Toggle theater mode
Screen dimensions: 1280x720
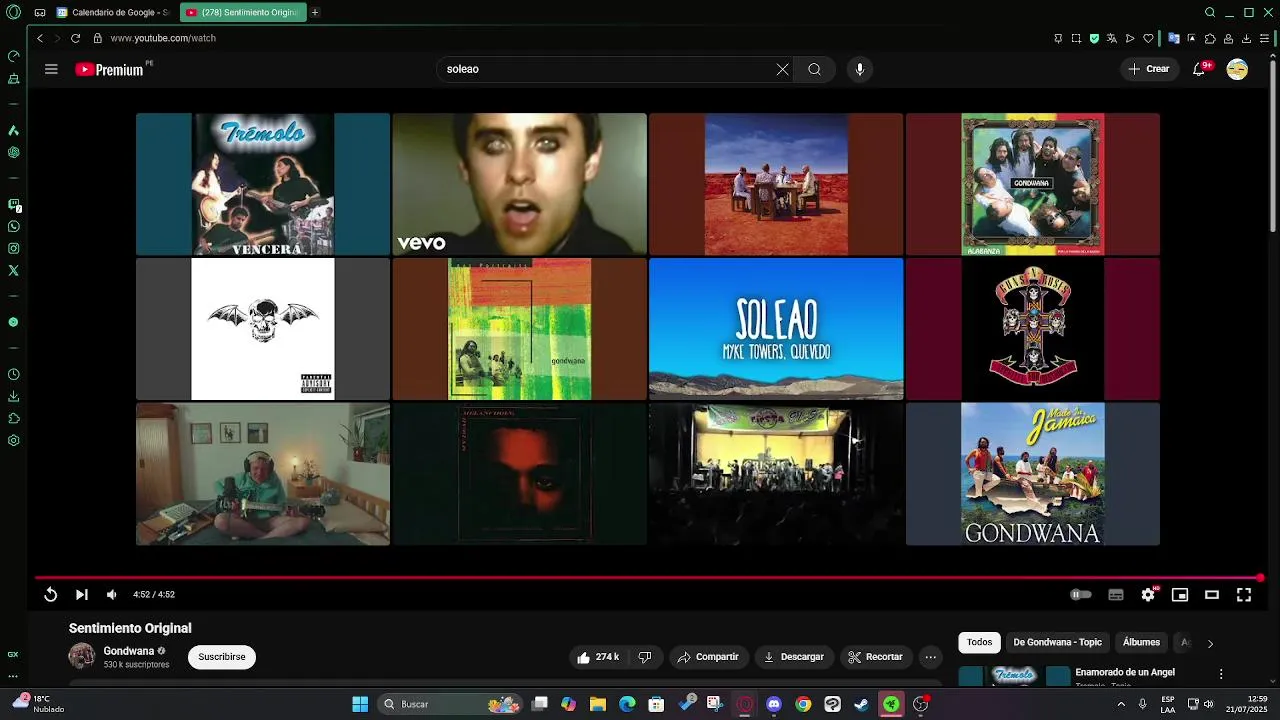coord(1212,594)
